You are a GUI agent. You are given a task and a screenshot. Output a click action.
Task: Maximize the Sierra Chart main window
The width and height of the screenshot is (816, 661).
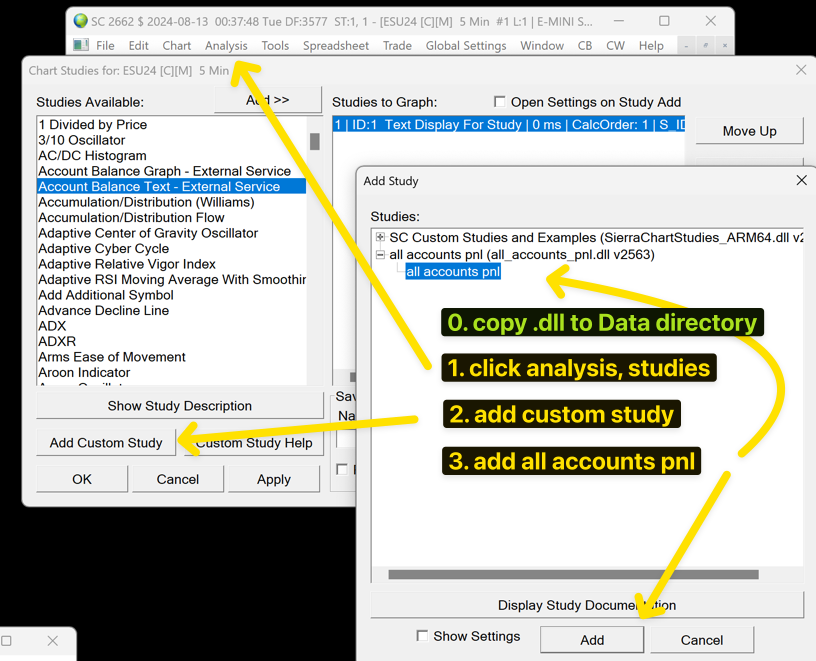(664, 21)
